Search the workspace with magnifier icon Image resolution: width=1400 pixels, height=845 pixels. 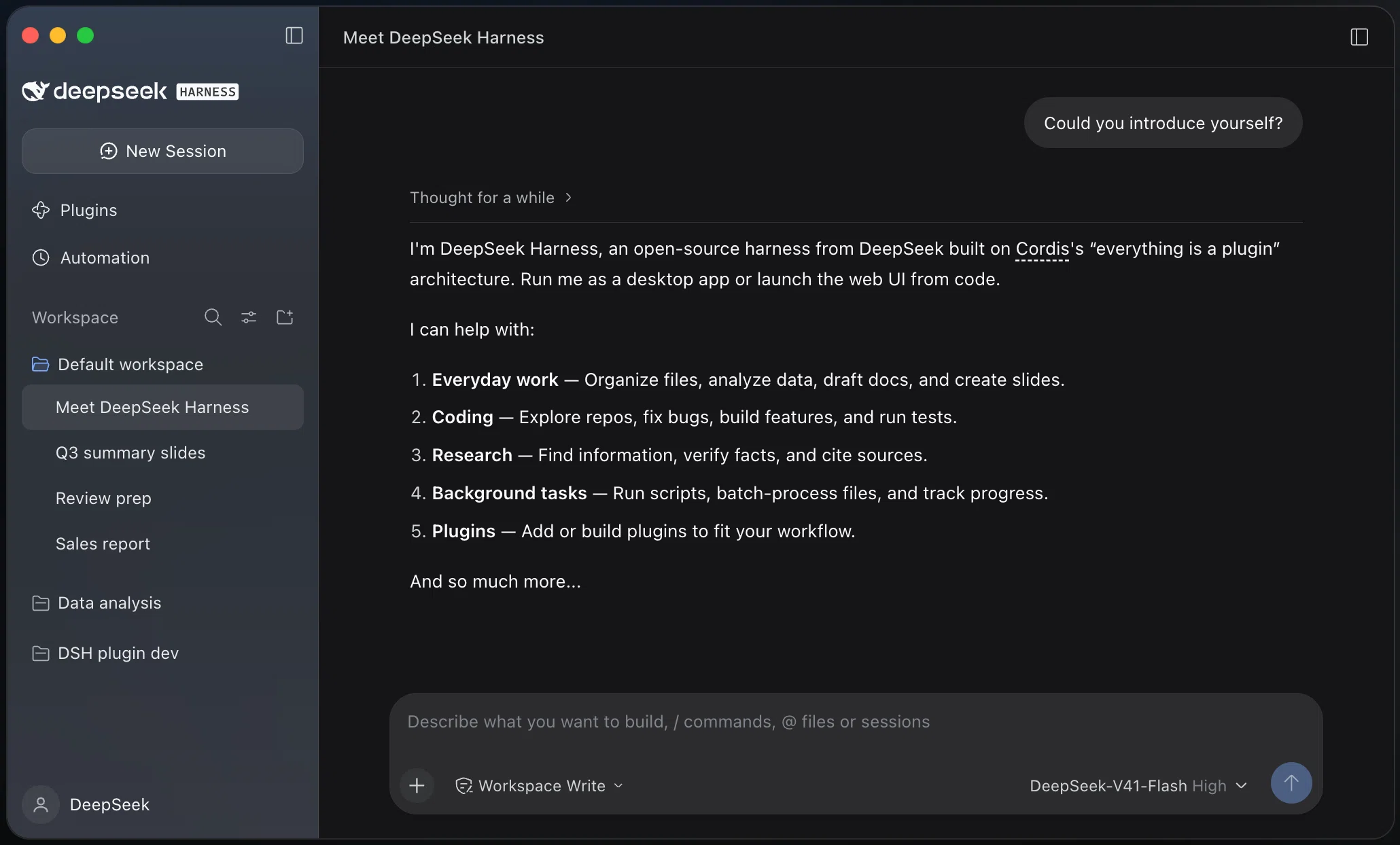point(213,317)
